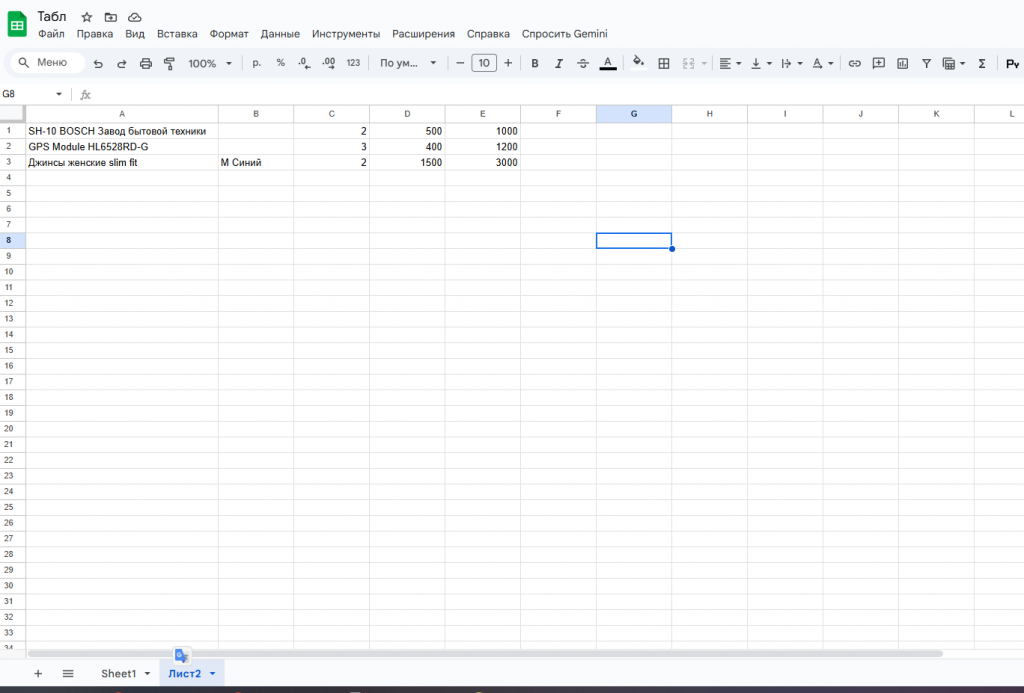Click the Google Sheets home logo
1024x693 pixels.
coord(17,25)
